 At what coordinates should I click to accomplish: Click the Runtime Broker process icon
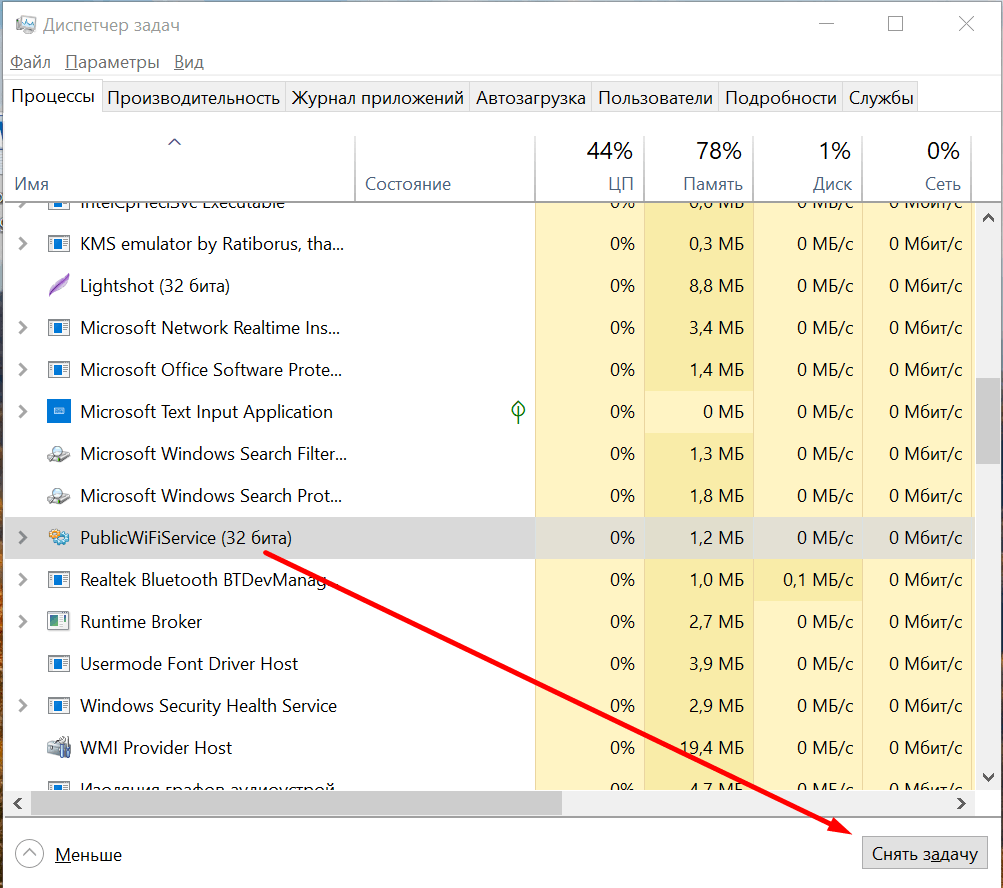(59, 622)
